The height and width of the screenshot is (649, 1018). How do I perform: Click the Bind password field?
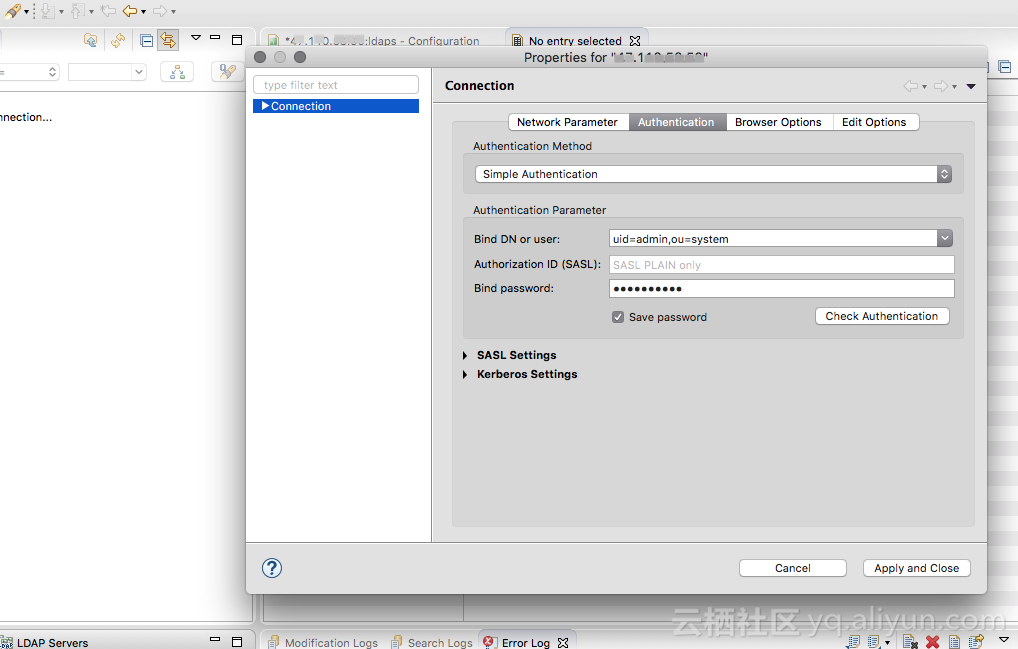click(782, 289)
